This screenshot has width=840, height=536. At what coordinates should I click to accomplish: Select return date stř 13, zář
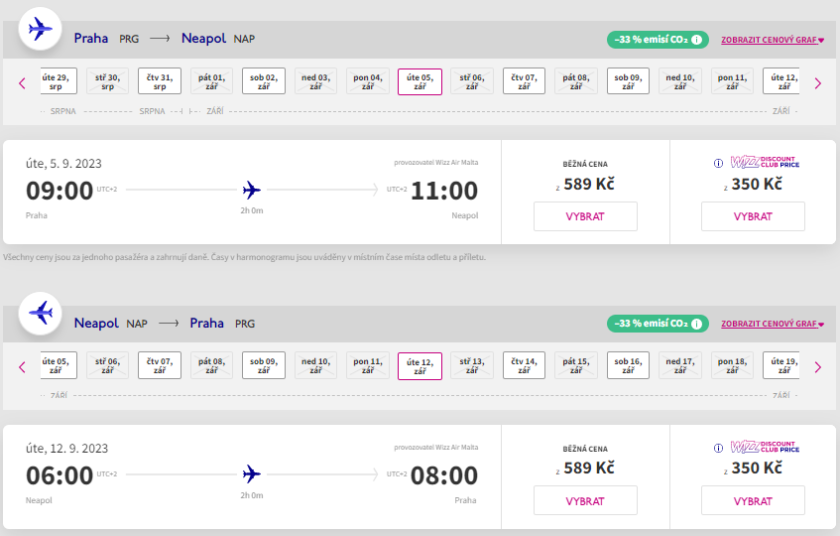(x=472, y=366)
